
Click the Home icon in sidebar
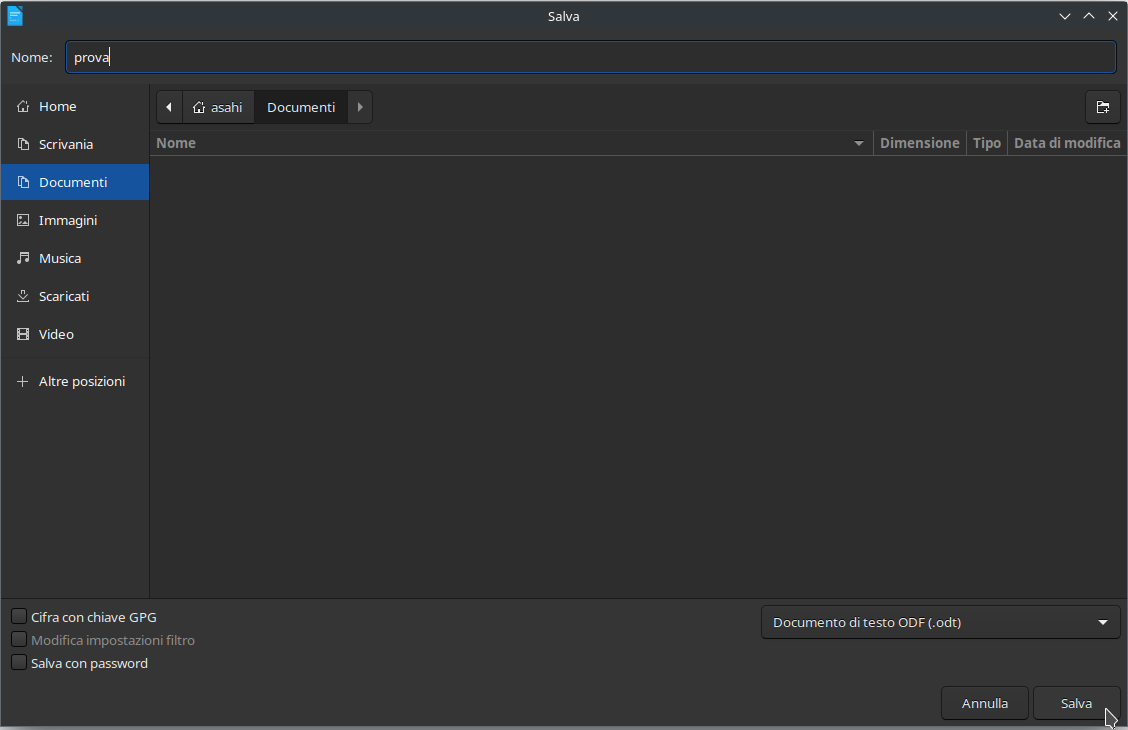click(x=23, y=106)
